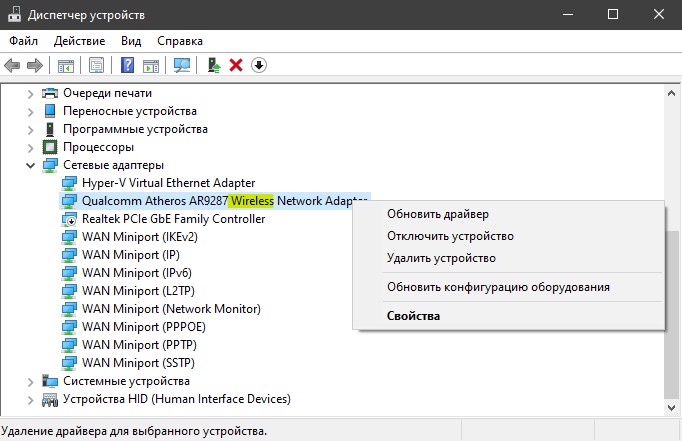Image resolution: width=682 pixels, height=441 pixels.
Task: Click the vertical scrollbar thumb
Action: 671,314
